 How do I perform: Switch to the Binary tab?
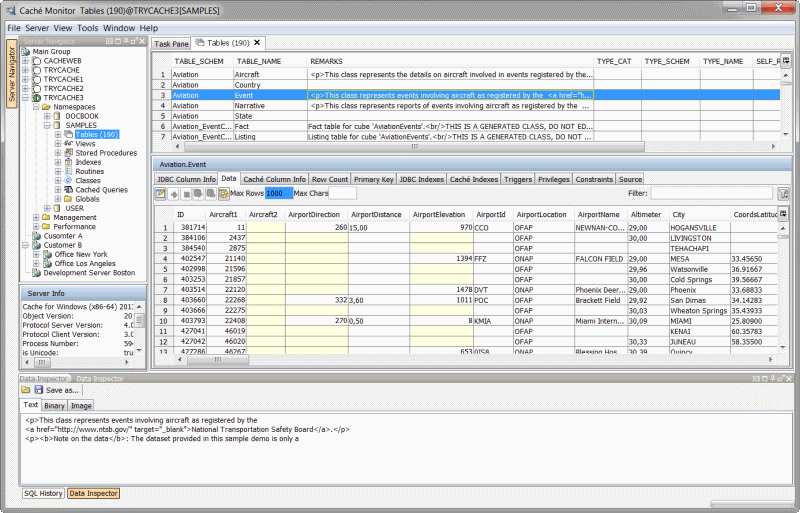(54, 406)
